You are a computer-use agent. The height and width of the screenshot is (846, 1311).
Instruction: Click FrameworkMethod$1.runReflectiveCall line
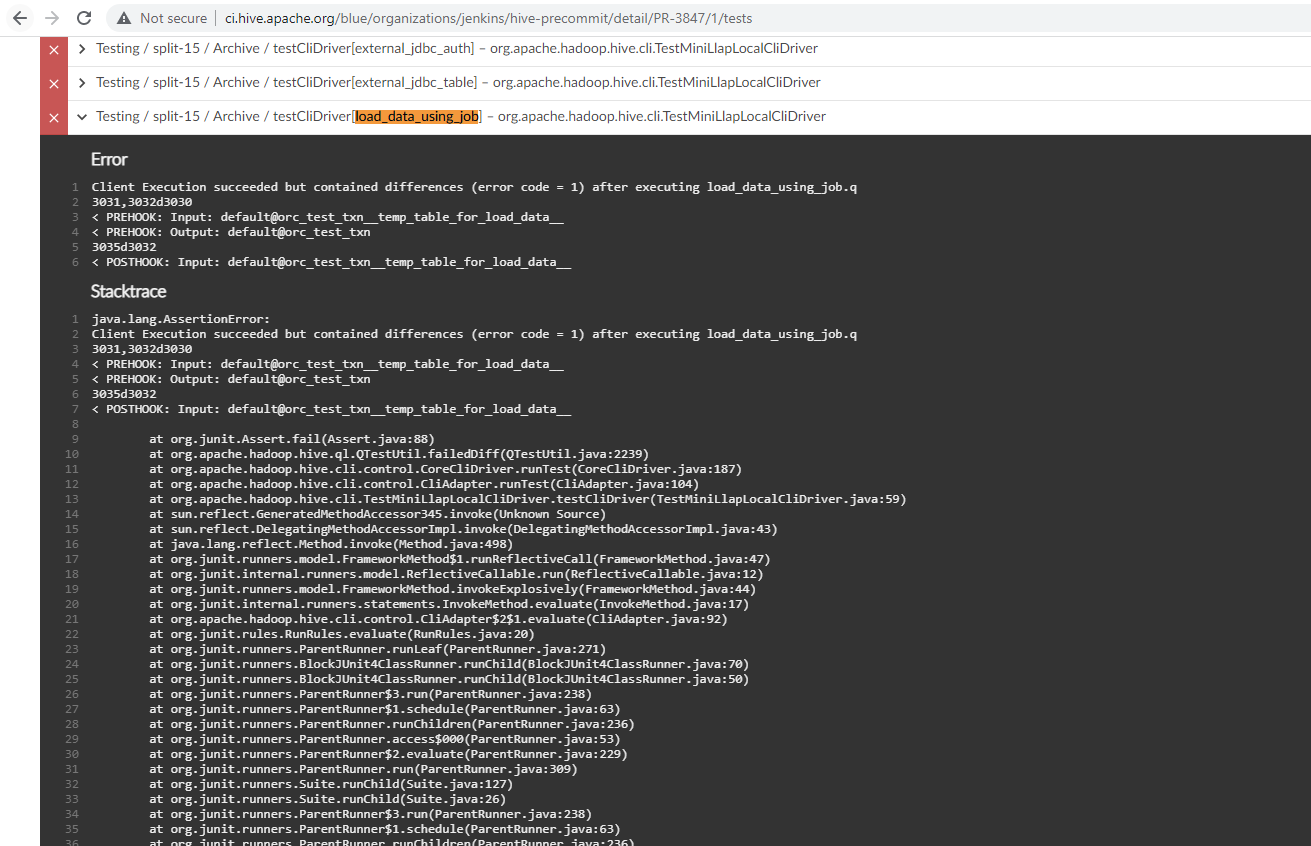coord(460,559)
